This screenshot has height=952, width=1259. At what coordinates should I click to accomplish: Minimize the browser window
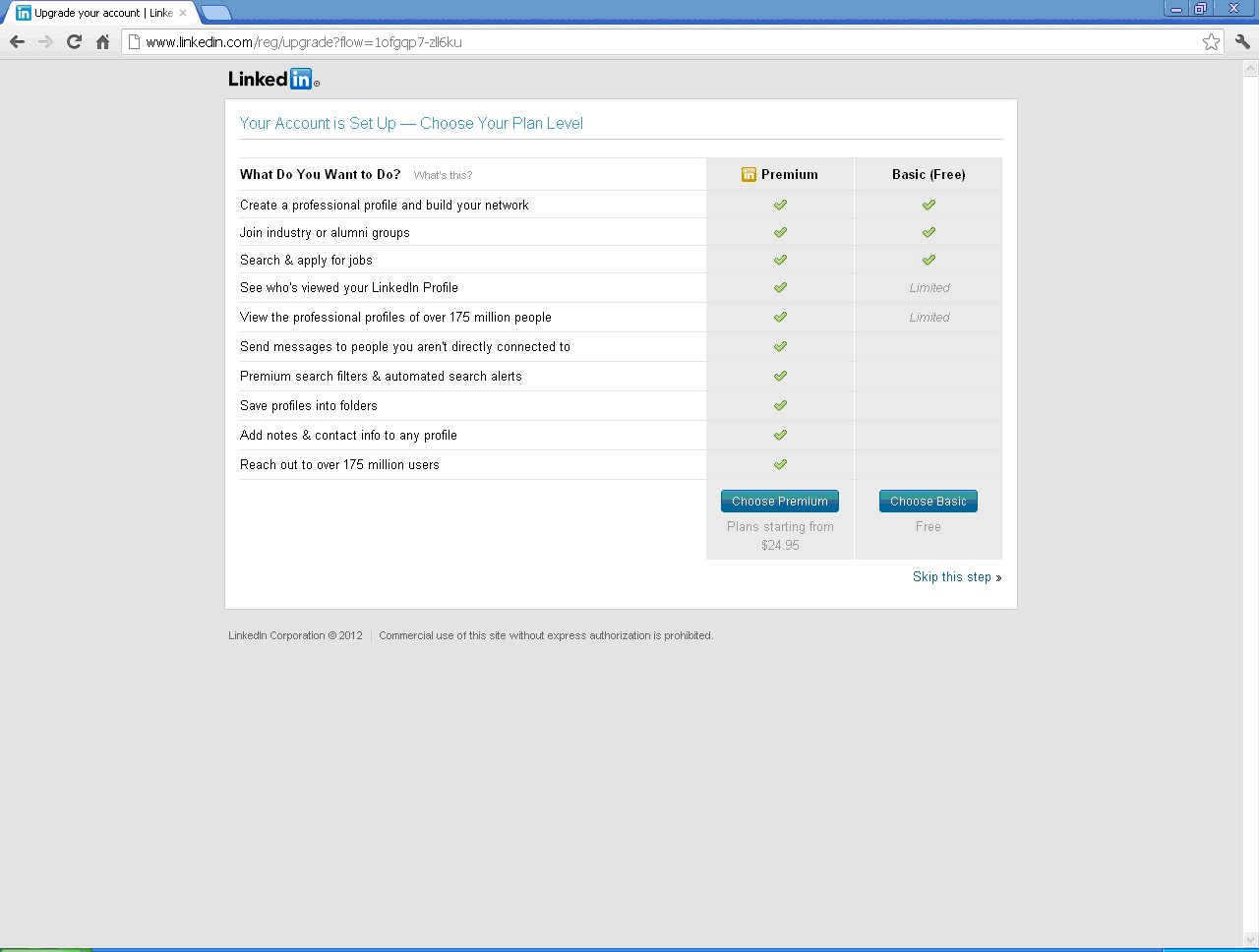coord(1176,9)
